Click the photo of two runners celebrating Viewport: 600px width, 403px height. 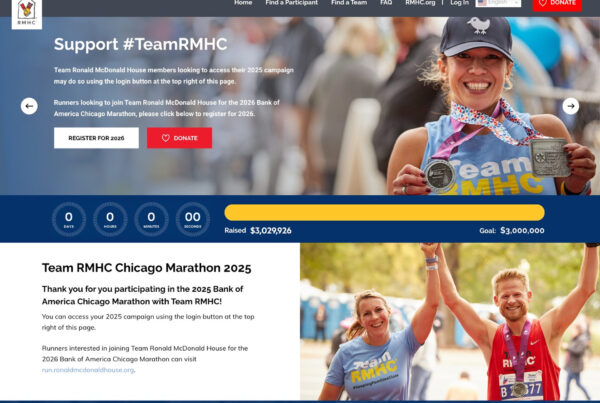[450, 321]
